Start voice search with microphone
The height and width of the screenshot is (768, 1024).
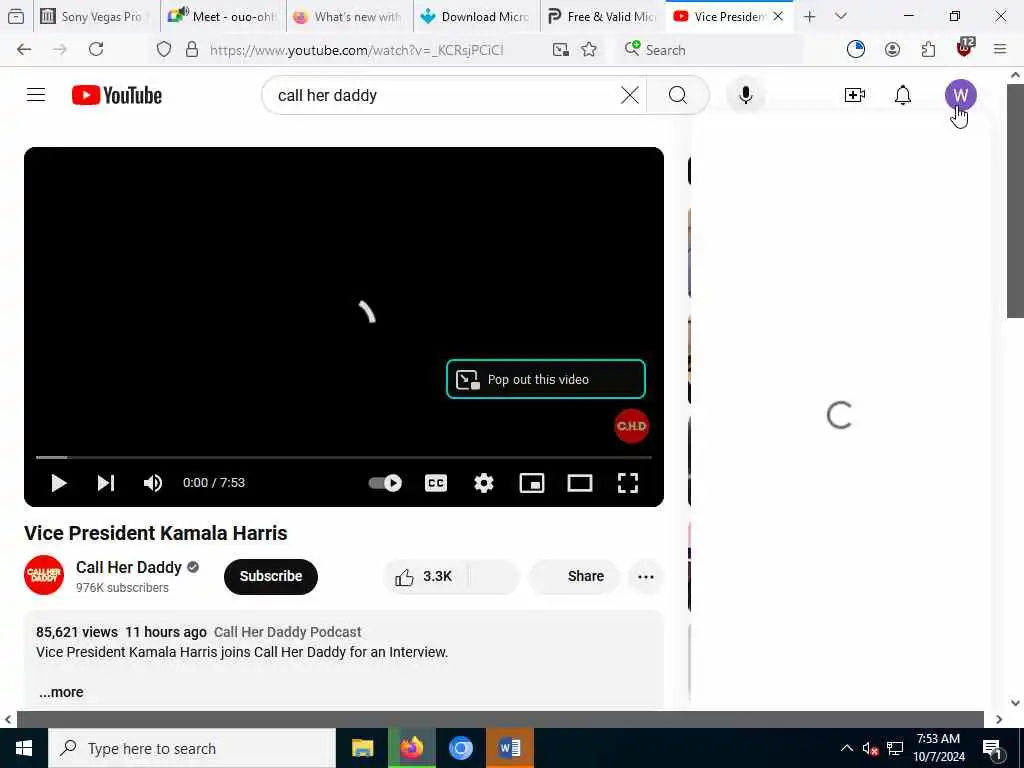(x=745, y=95)
